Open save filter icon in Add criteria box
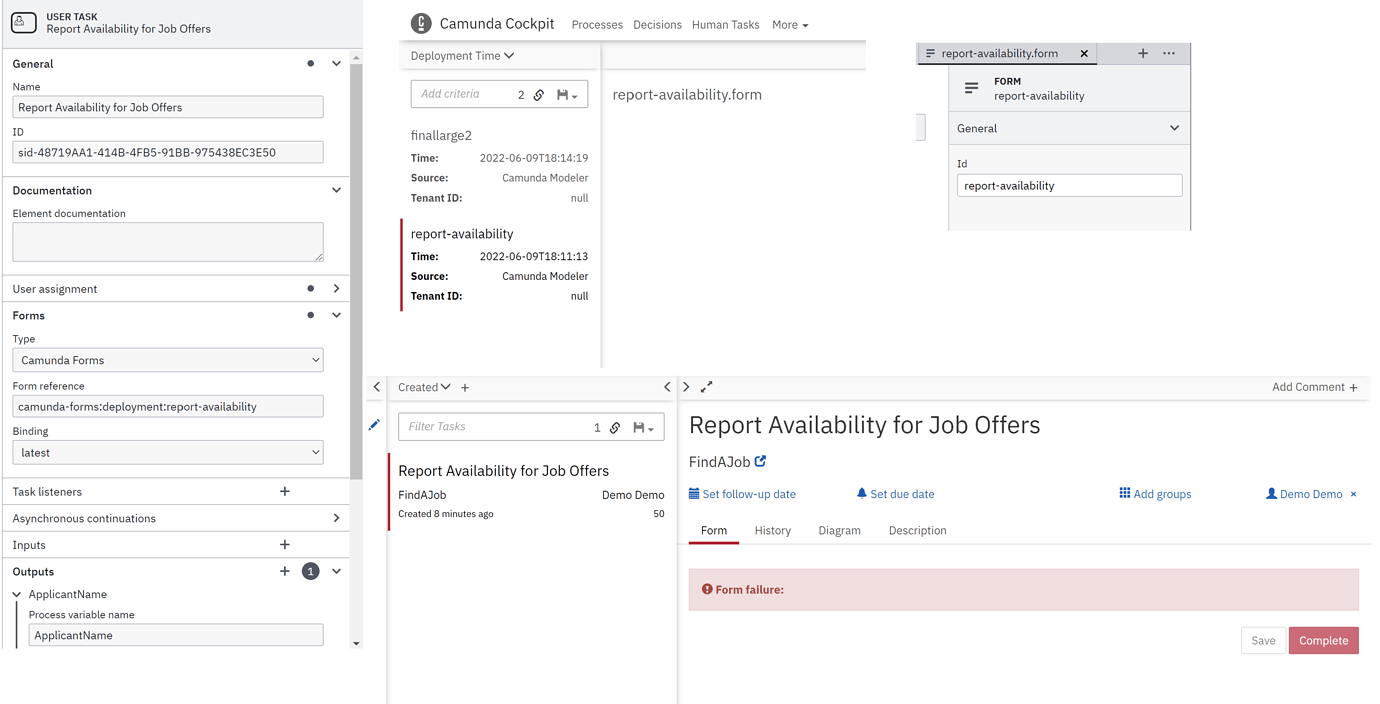This screenshot has height=704, width=1380. coord(567,95)
